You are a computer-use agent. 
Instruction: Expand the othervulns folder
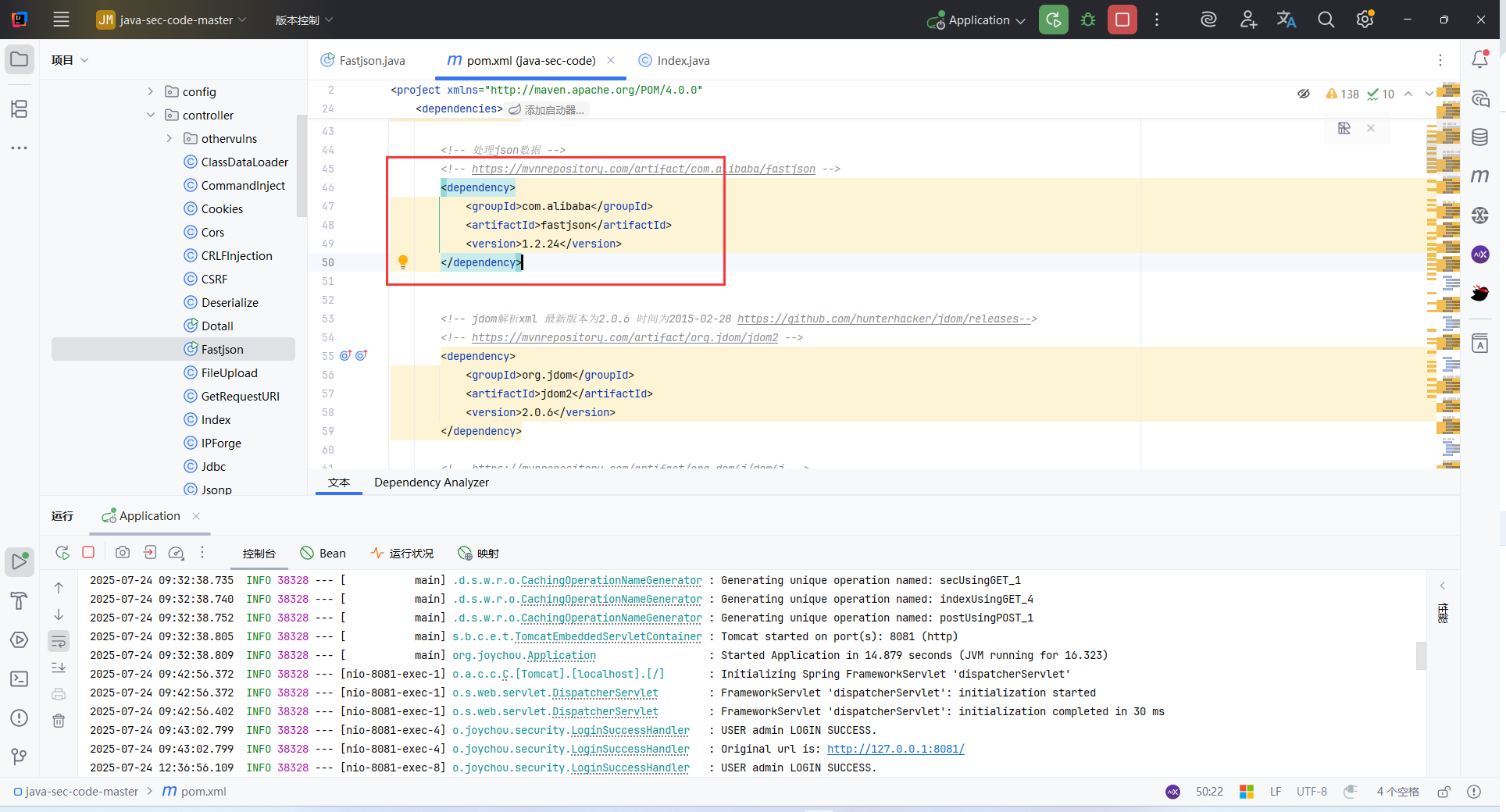point(170,138)
